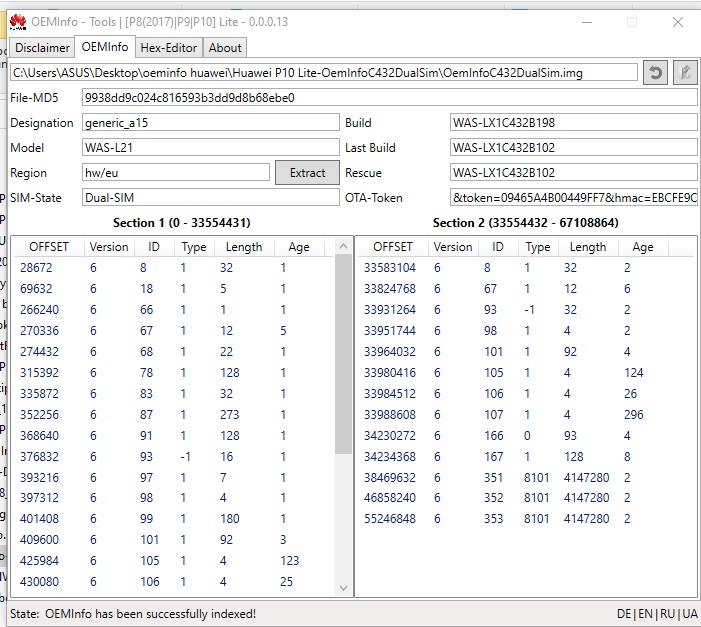
Task: Close the OEMInfo Tools window
Action: [678, 22]
